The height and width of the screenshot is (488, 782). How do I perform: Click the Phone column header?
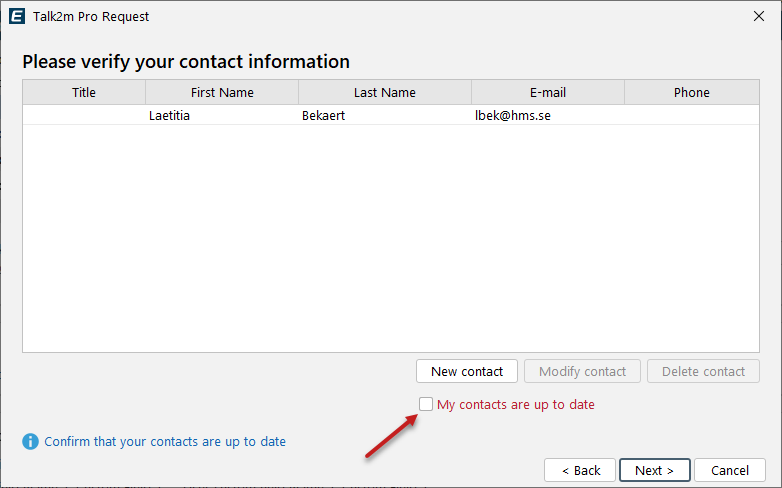pos(691,92)
